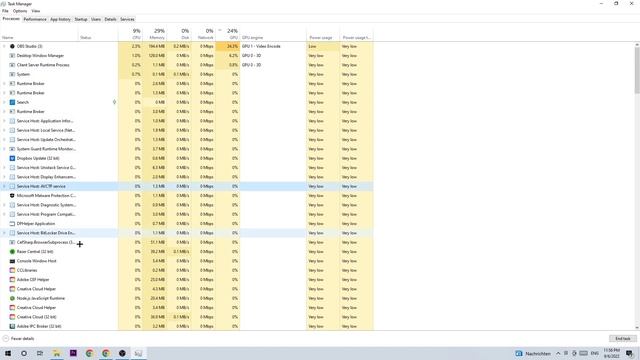Sort processes by CPU column header
The height and width of the screenshot is (360, 640).
(130, 33)
